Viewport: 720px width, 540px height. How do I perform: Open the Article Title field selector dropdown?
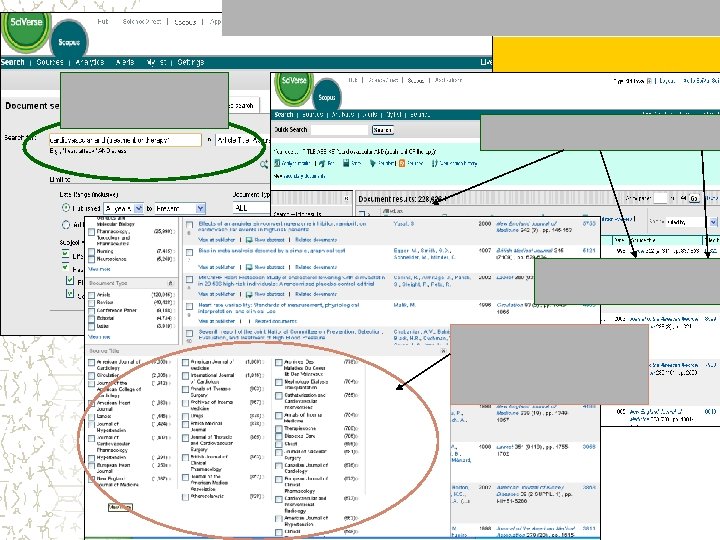pos(242,140)
